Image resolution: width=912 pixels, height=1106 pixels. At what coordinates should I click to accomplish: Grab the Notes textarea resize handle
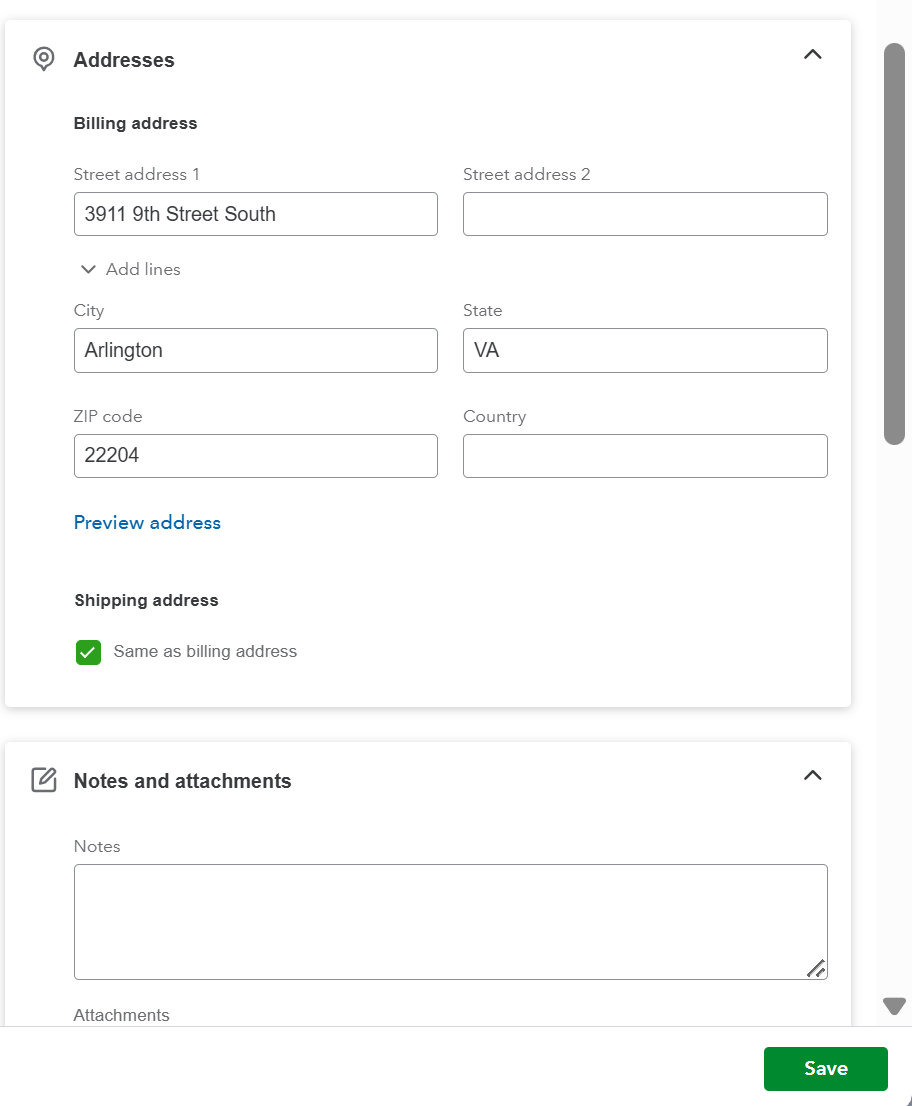816,968
